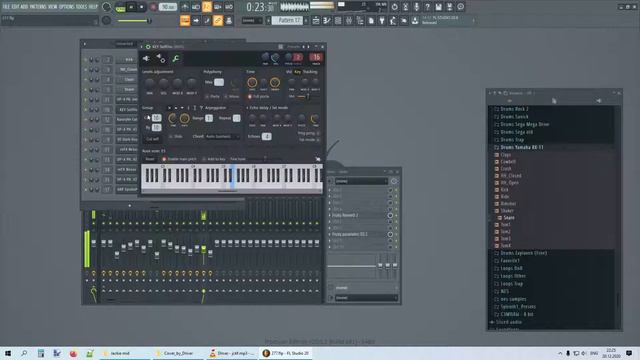The width and height of the screenshot is (640, 360).
Task: Open the VIEW menu
Action: click(x=53, y=7)
